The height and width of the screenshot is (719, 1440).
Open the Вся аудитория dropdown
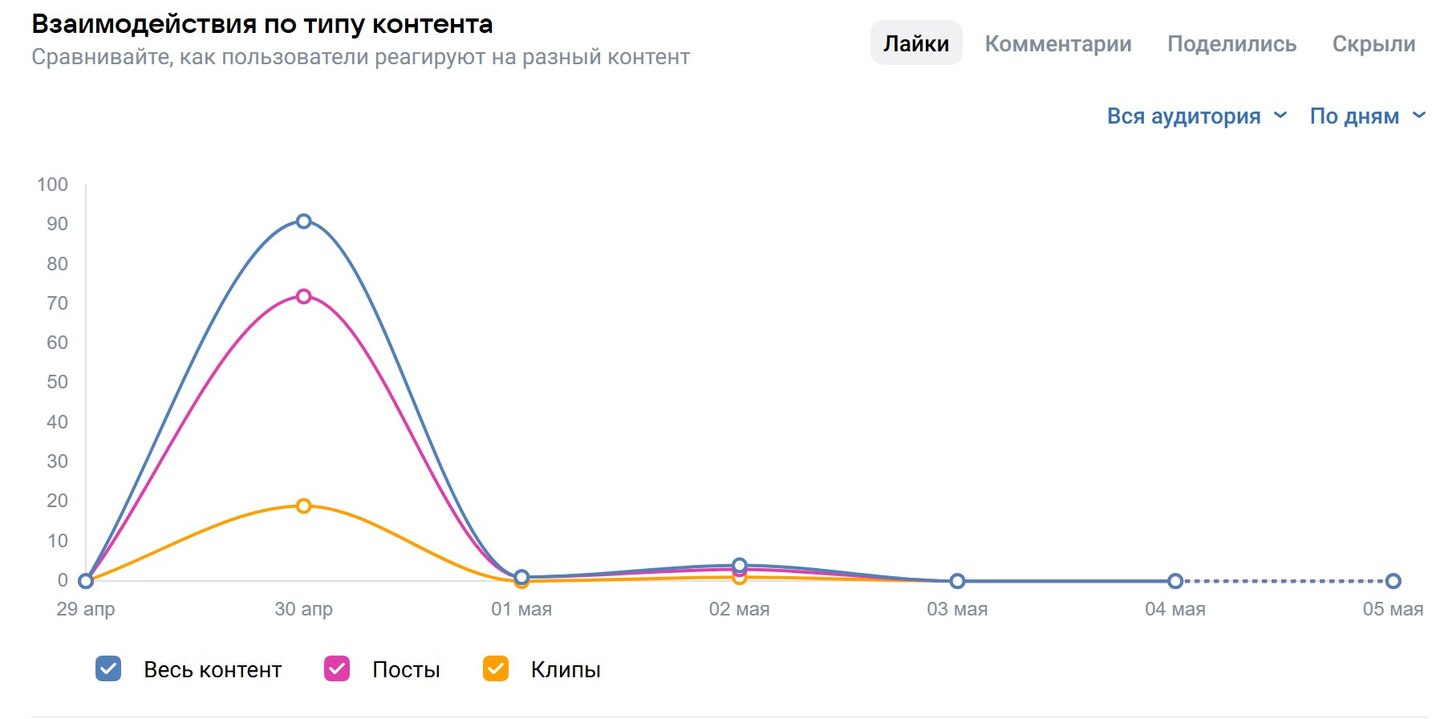[1184, 116]
